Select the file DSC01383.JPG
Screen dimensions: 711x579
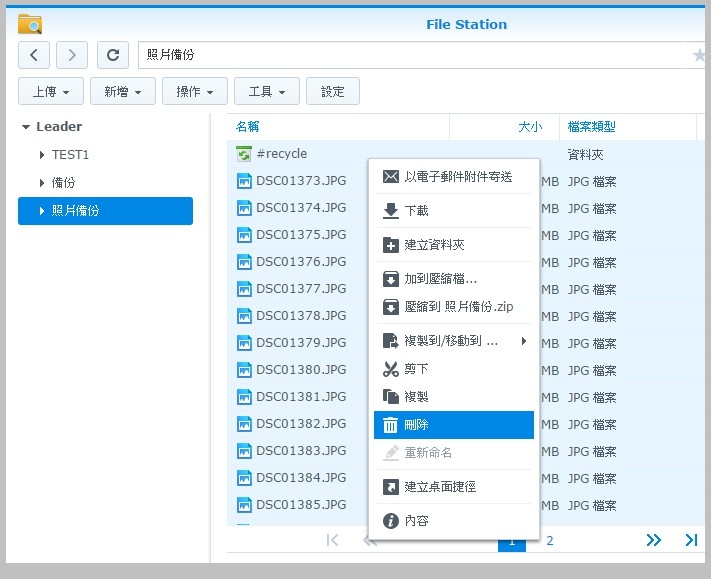tap(301, 451)
